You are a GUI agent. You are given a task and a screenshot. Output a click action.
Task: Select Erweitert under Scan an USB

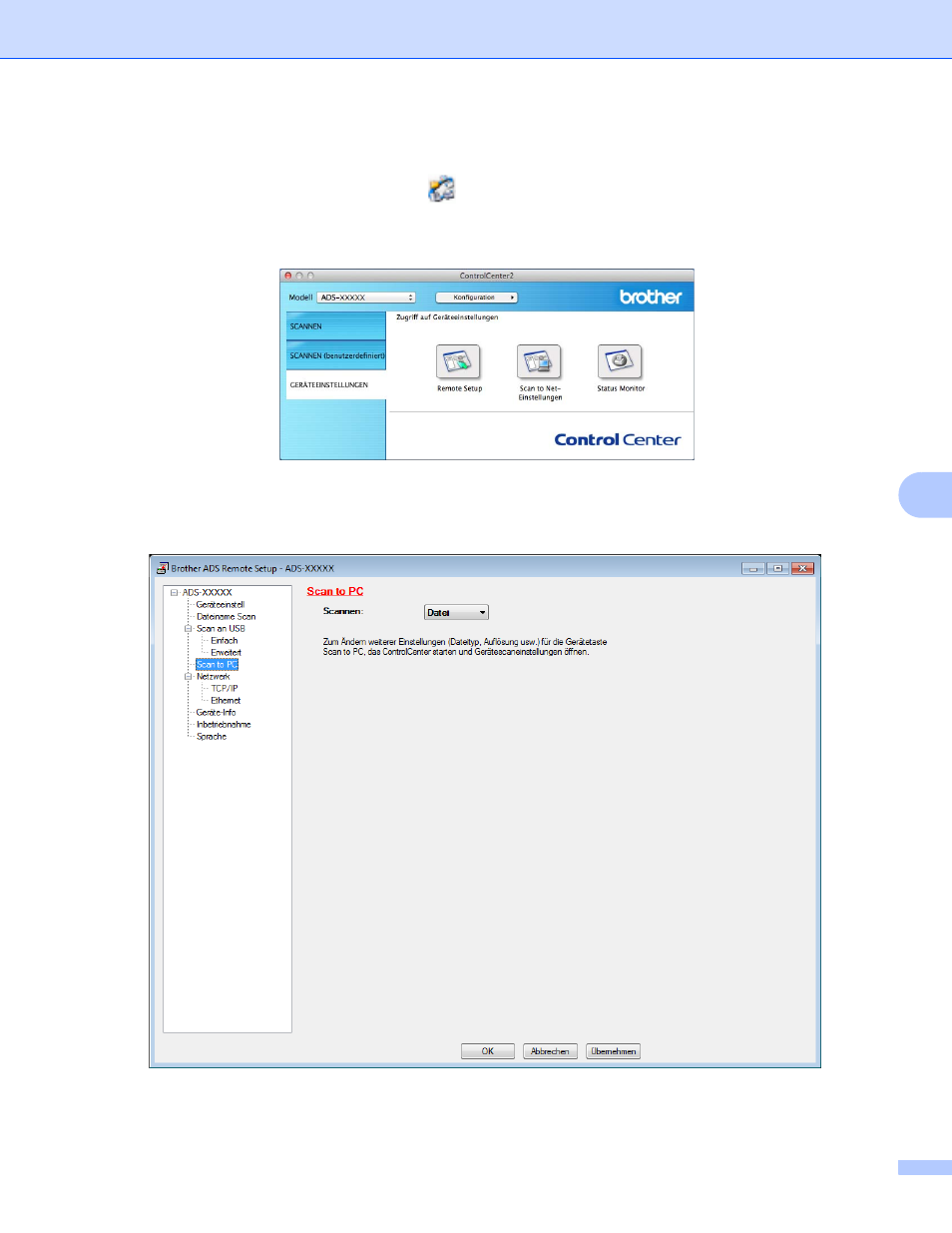pyautogui.click(x=226, y=653)
